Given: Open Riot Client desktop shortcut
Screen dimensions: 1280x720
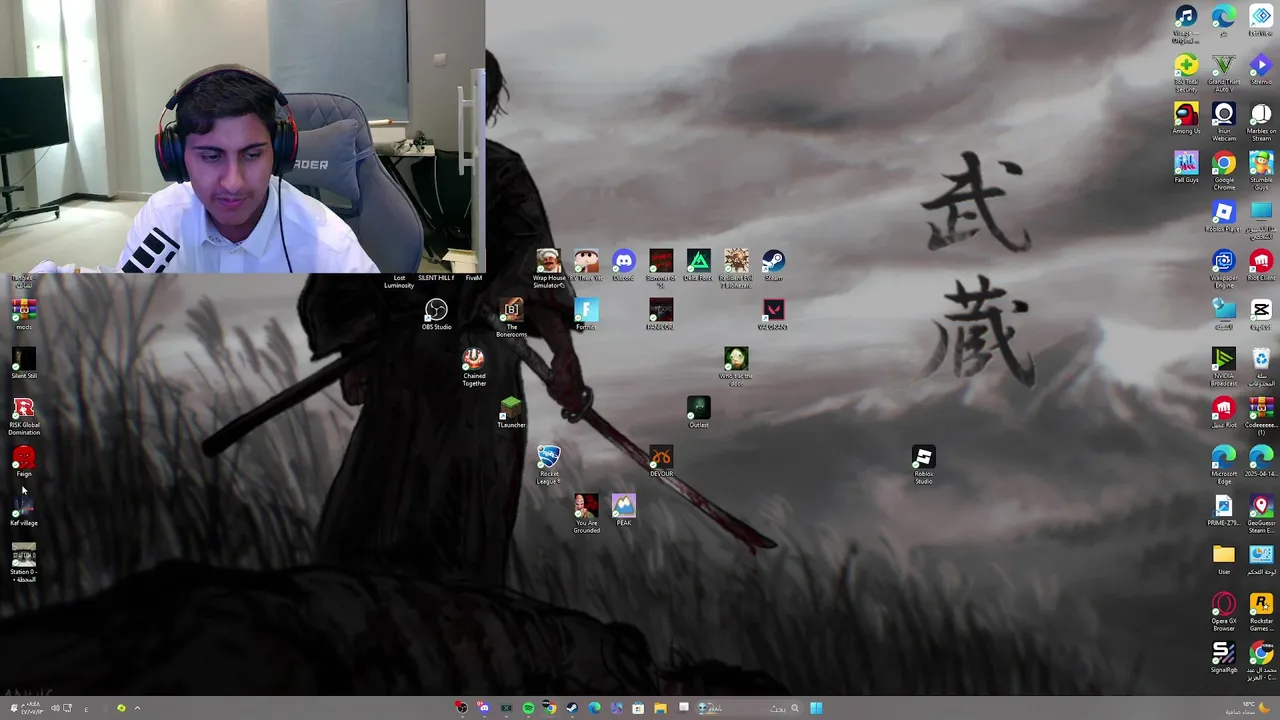Looking at the screenshot, I should [x=1261, y=265].
